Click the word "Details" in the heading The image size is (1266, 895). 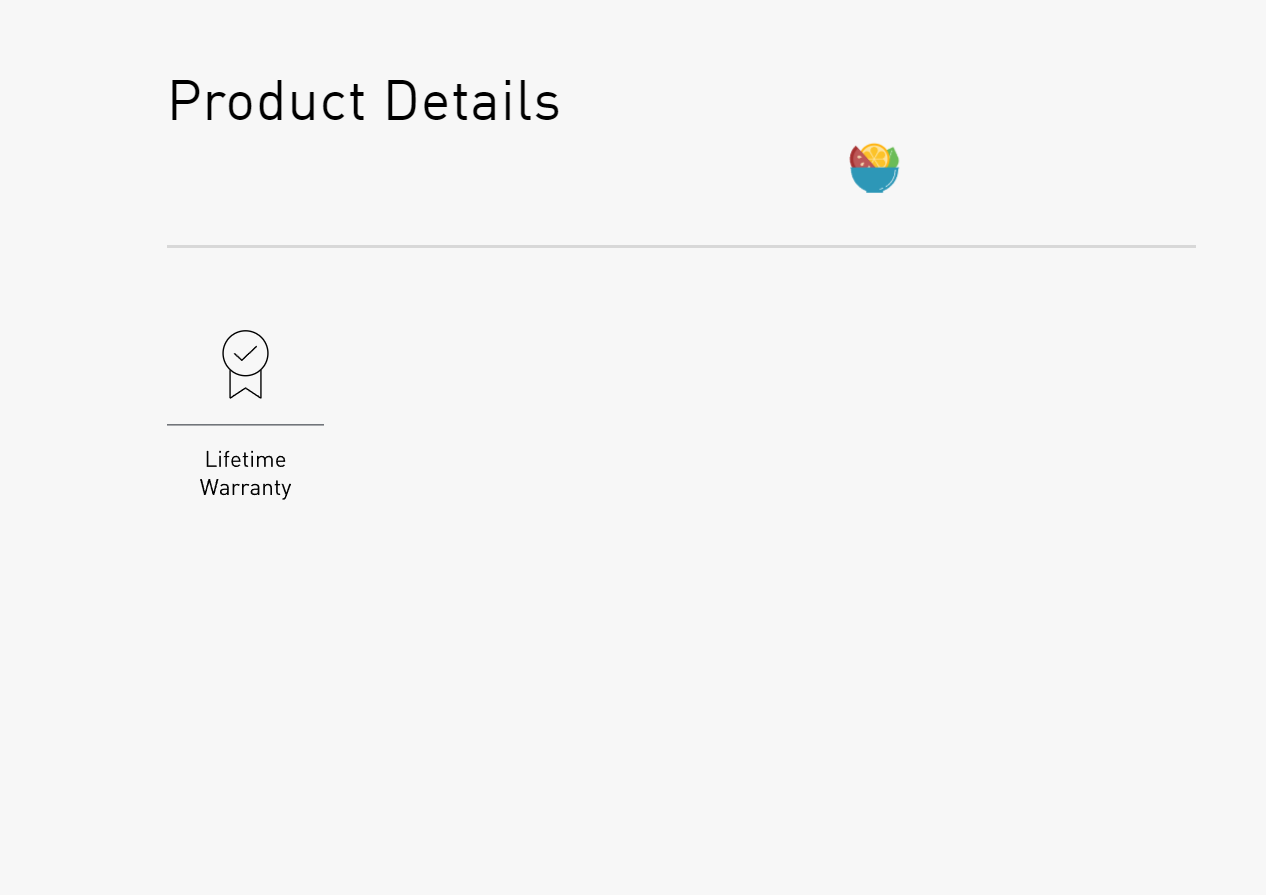(x=471, y=102)
